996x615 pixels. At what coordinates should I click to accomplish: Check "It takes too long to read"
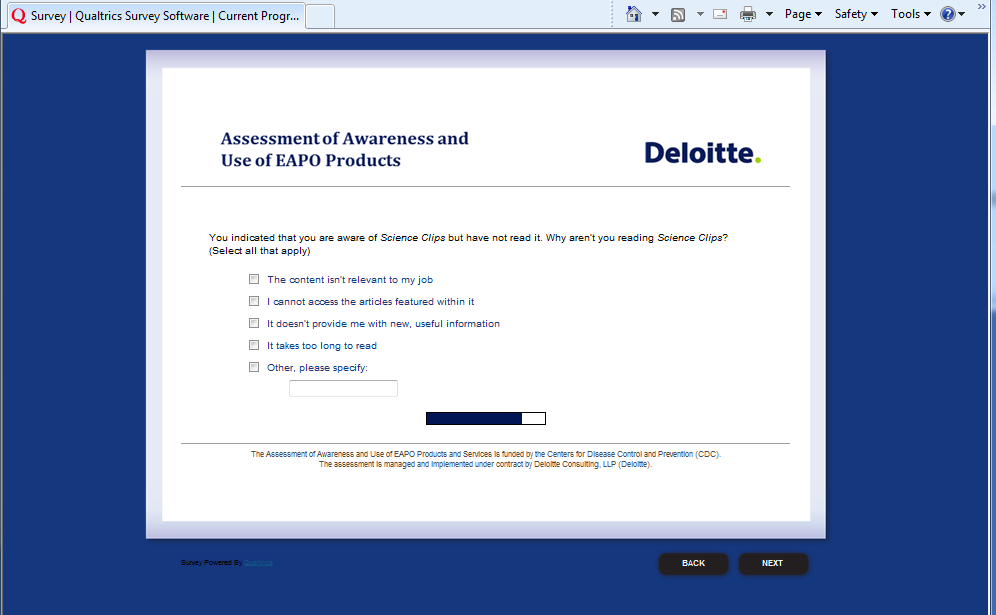254,345
